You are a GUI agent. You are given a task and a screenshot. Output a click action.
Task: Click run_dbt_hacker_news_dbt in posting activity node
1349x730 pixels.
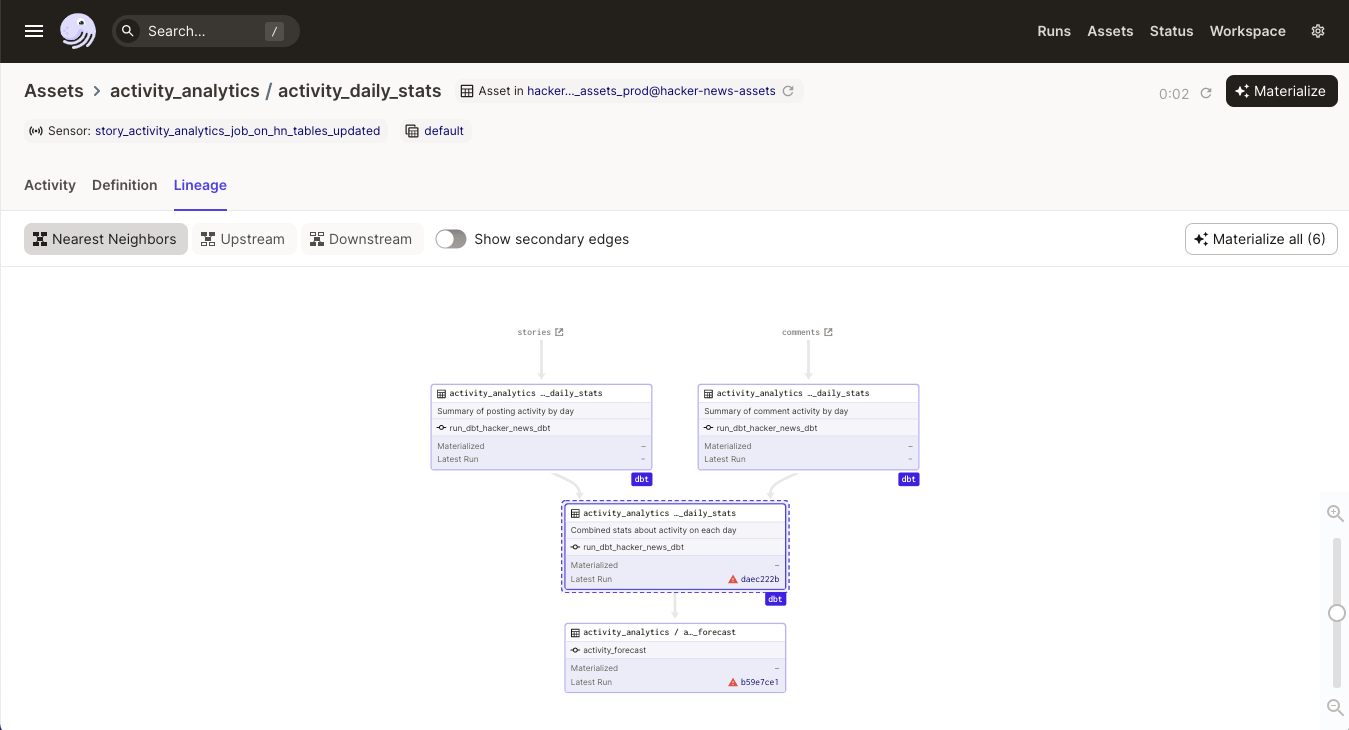point(499,428)
